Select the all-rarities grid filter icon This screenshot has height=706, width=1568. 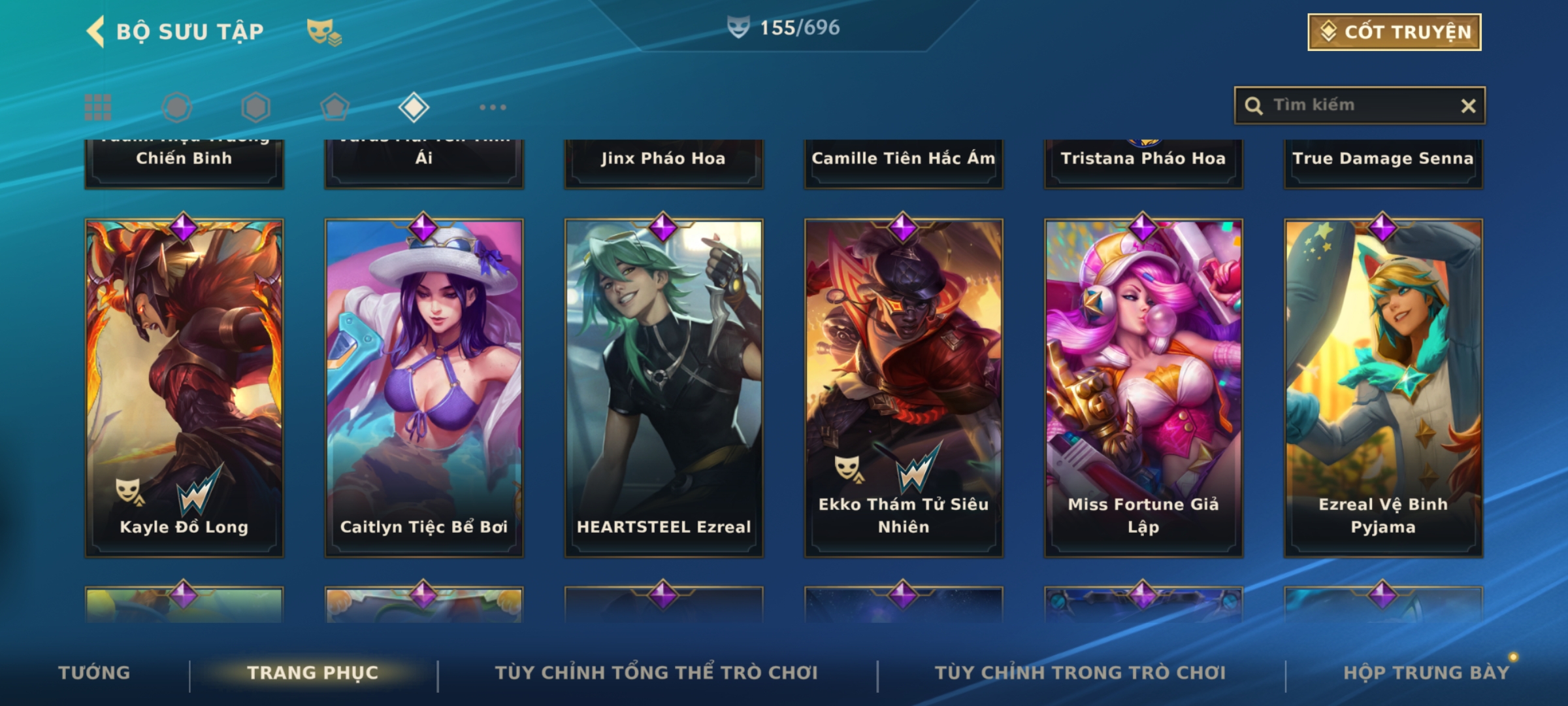pyautogui.click(x=98, y=107)
